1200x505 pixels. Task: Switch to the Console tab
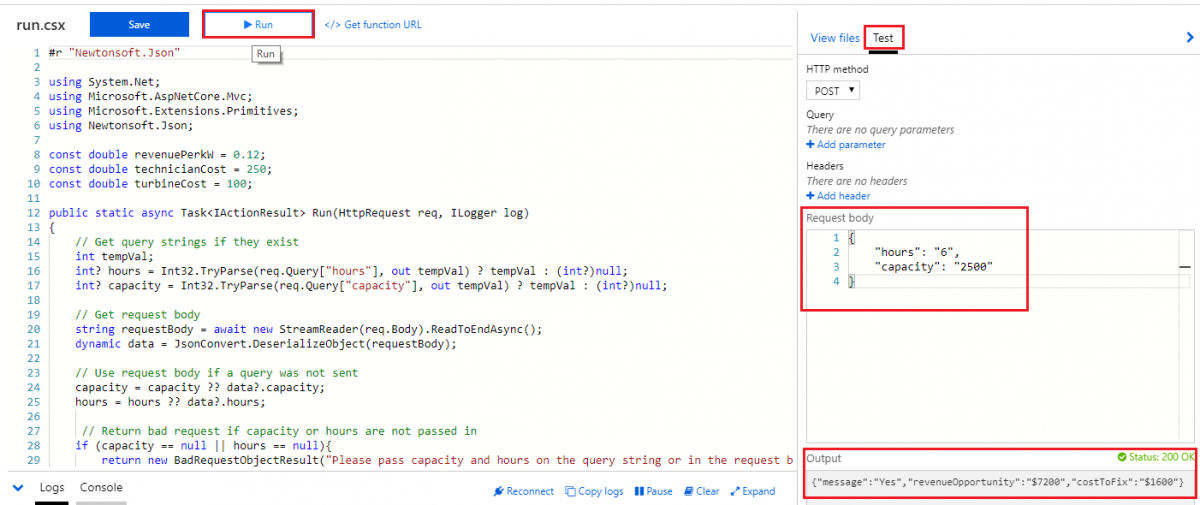click(101, 488)
